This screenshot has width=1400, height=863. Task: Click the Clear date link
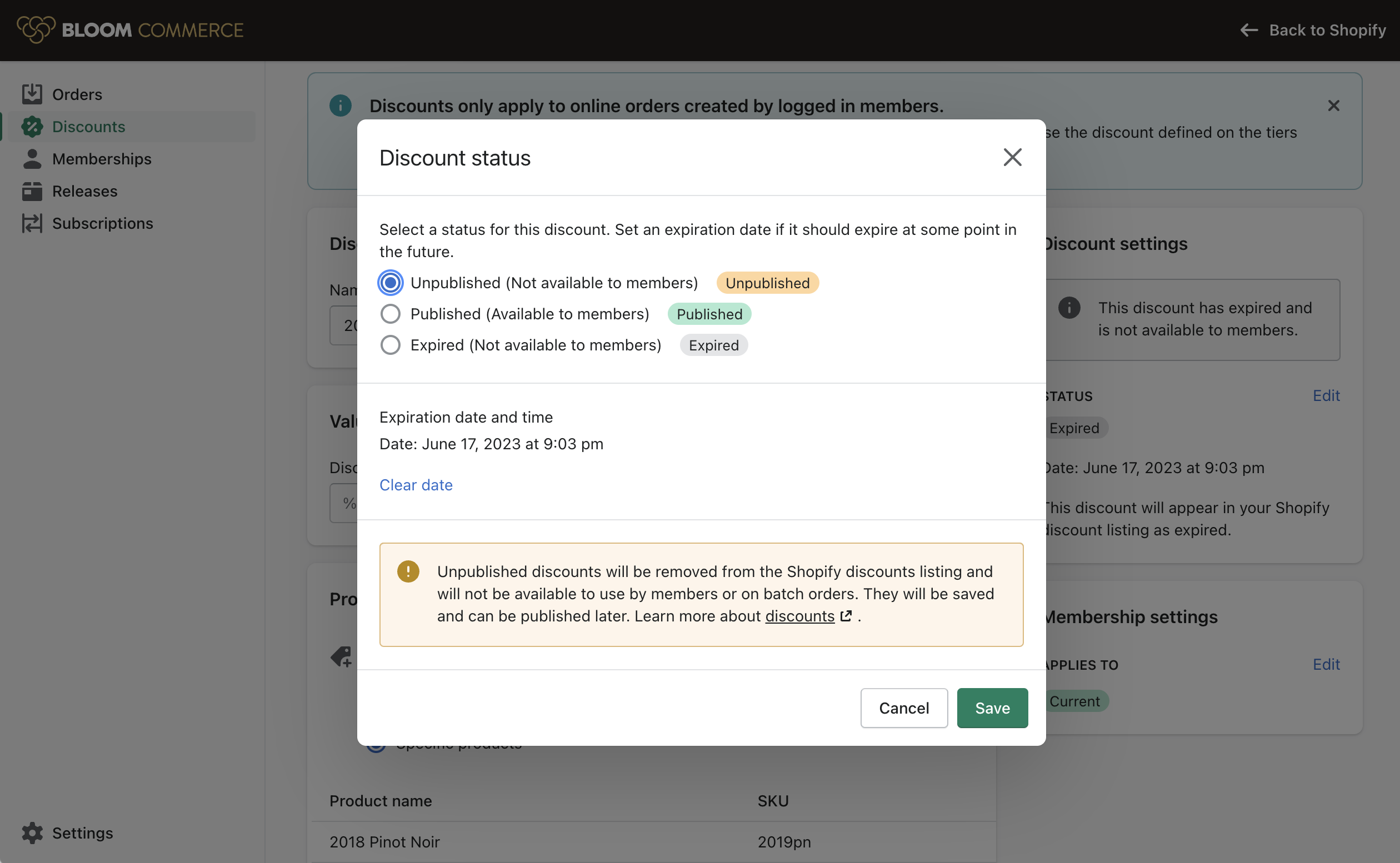click(x=416, y=485)
